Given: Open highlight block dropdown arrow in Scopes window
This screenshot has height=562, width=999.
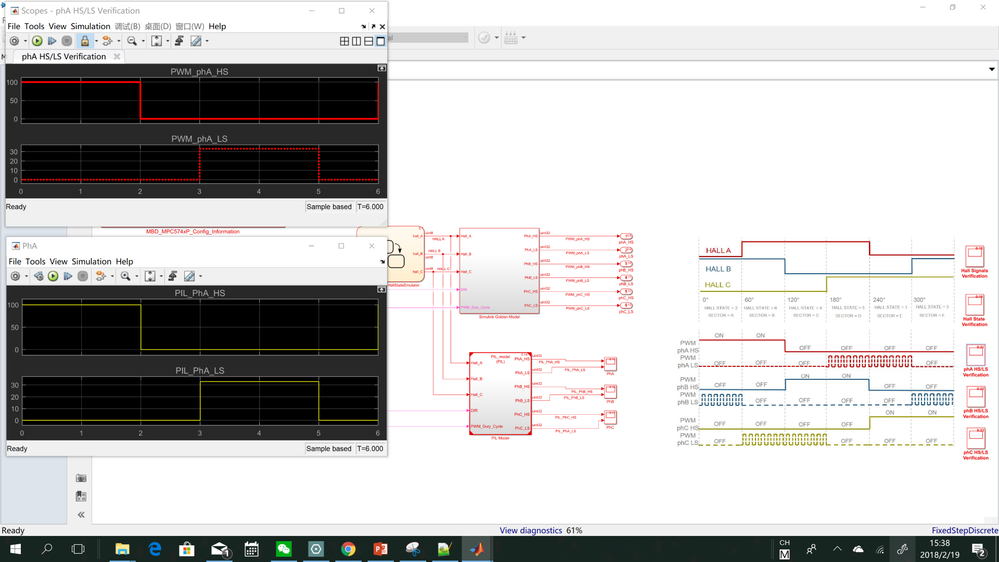Looking at the screenshot, I should (x=119, y=41).
